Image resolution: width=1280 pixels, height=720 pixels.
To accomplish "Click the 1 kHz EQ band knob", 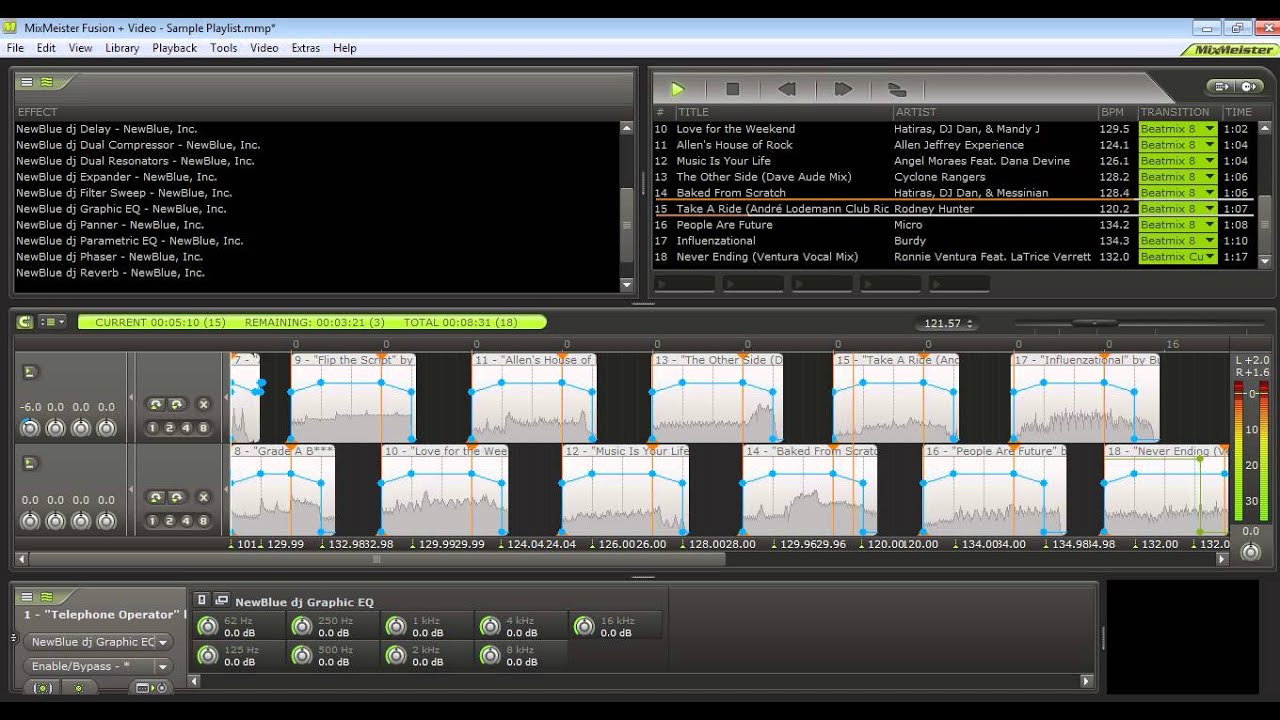I will [396, 626].
